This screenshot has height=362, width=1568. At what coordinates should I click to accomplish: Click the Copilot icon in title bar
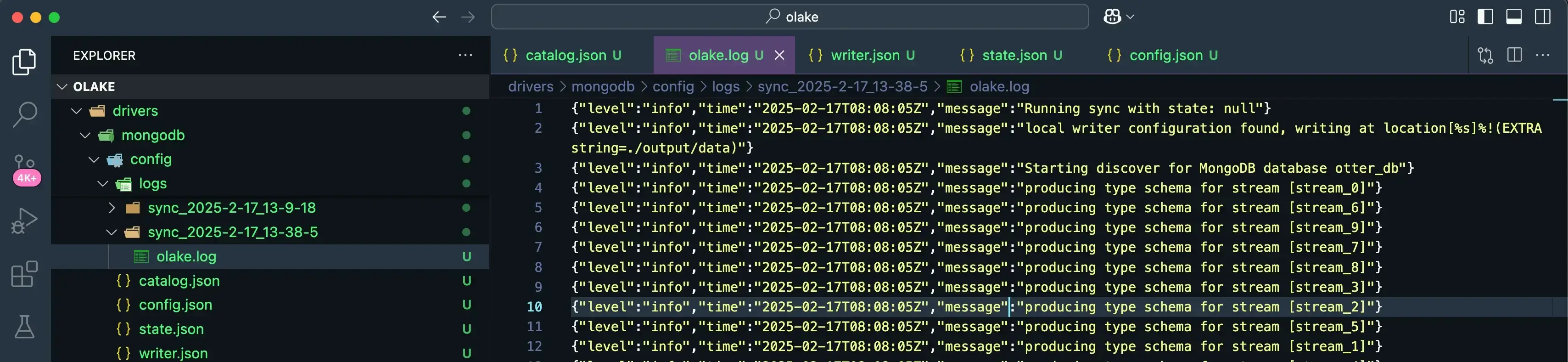click(x=1112, y=17)
